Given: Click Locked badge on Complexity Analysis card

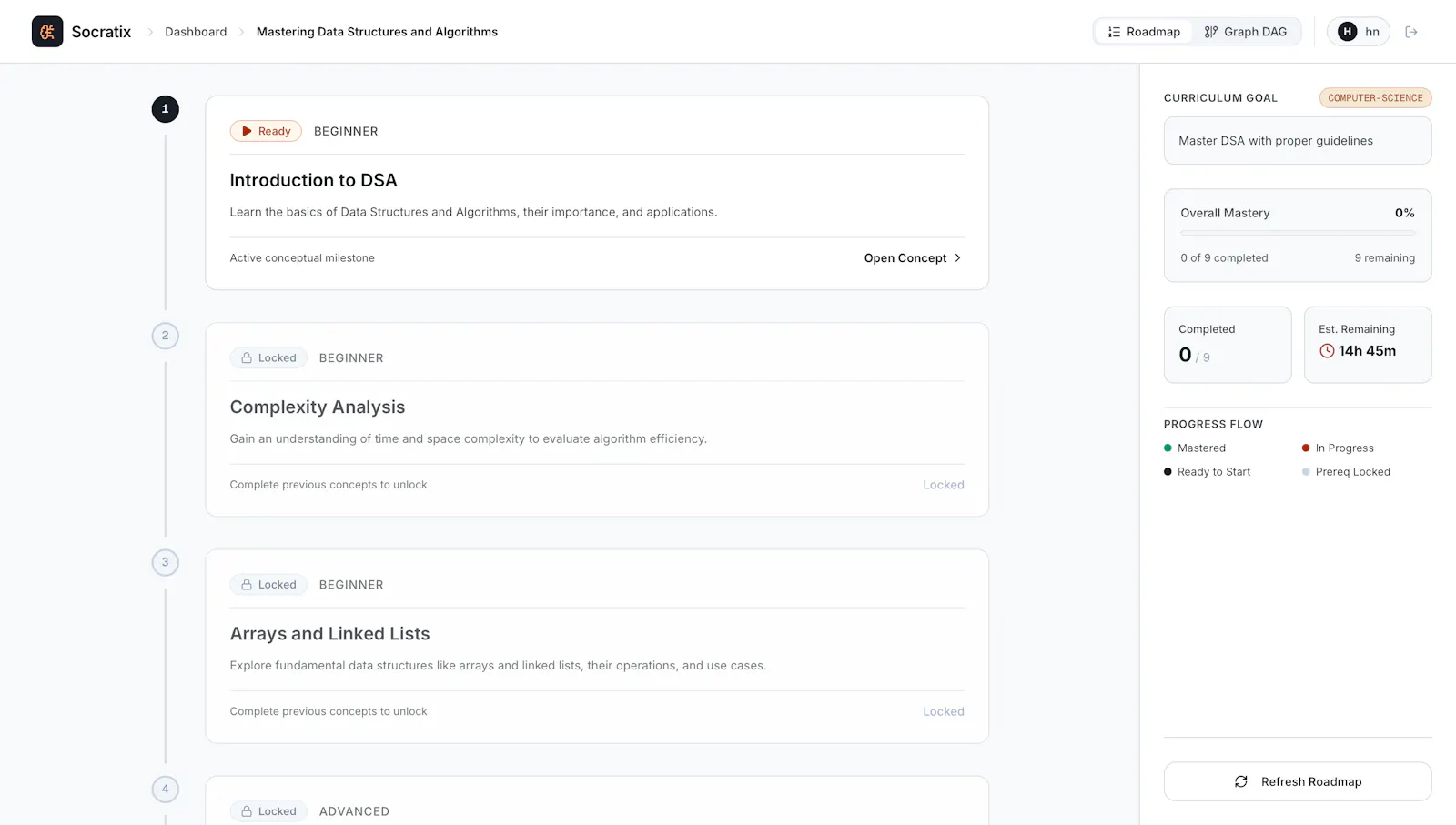Looking at the screenshot, I should [x=268, y=357].
